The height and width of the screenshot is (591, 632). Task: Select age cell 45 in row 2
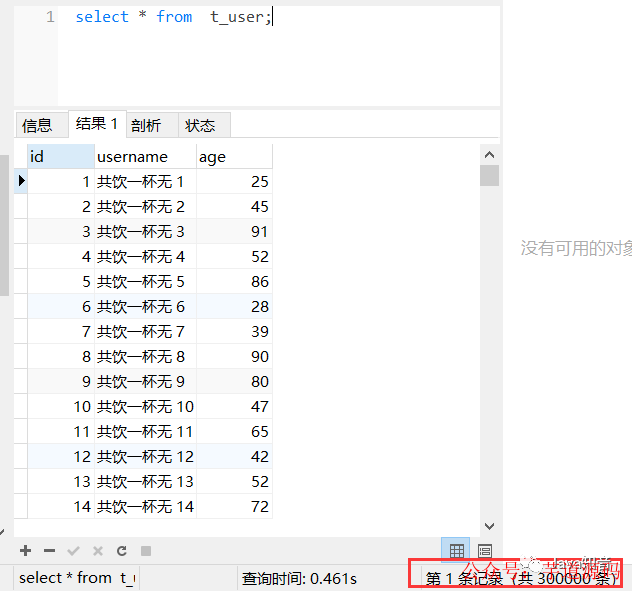(x=234, y=206)
